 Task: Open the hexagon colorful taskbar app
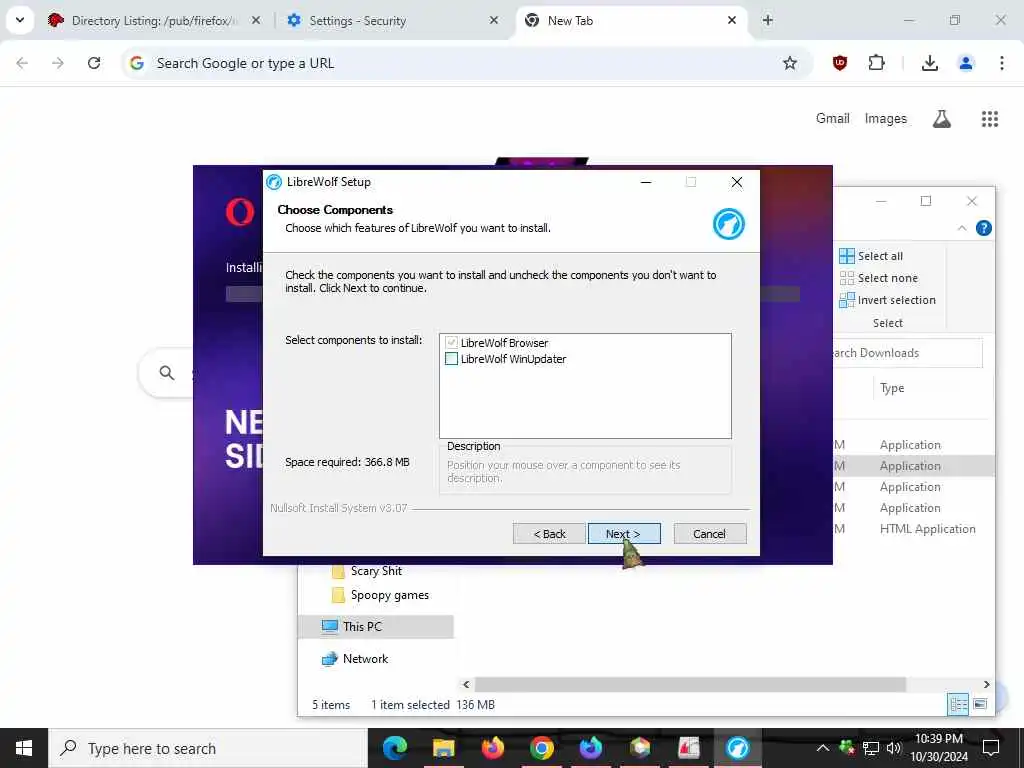[x=639, y=748]
